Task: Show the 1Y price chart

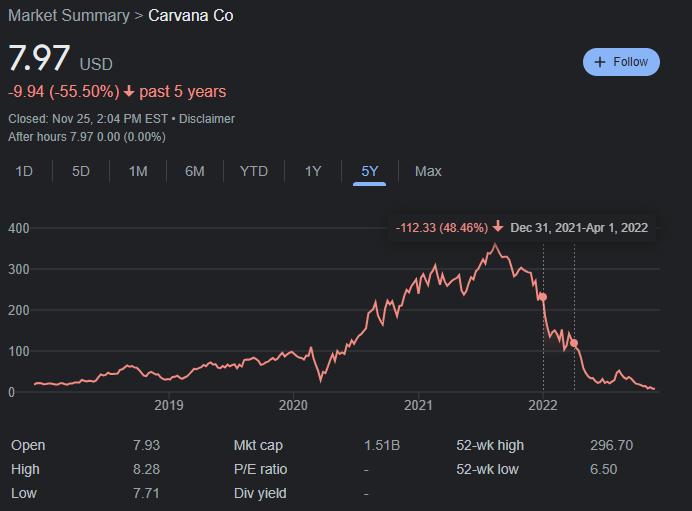Action: [313, 171]
